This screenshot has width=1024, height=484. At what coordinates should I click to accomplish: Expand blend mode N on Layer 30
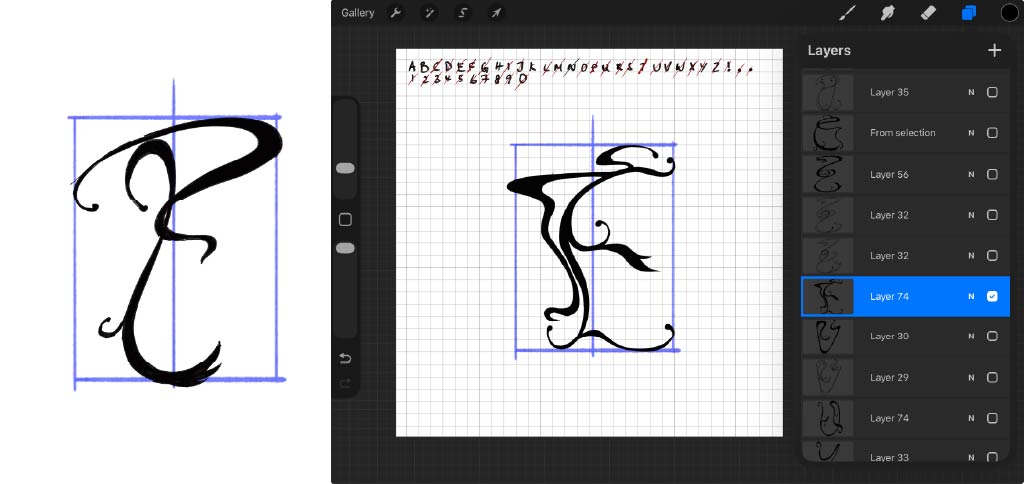pos(970,337)
